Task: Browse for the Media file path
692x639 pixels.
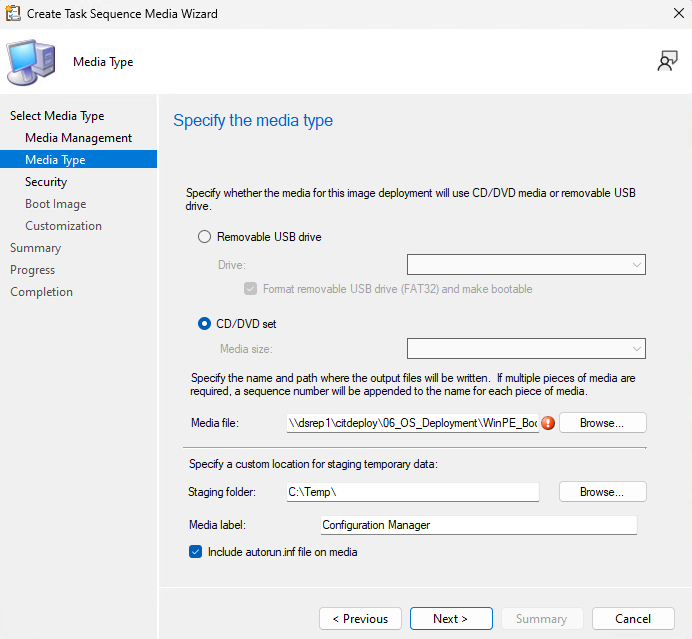Action: (602, 423)
